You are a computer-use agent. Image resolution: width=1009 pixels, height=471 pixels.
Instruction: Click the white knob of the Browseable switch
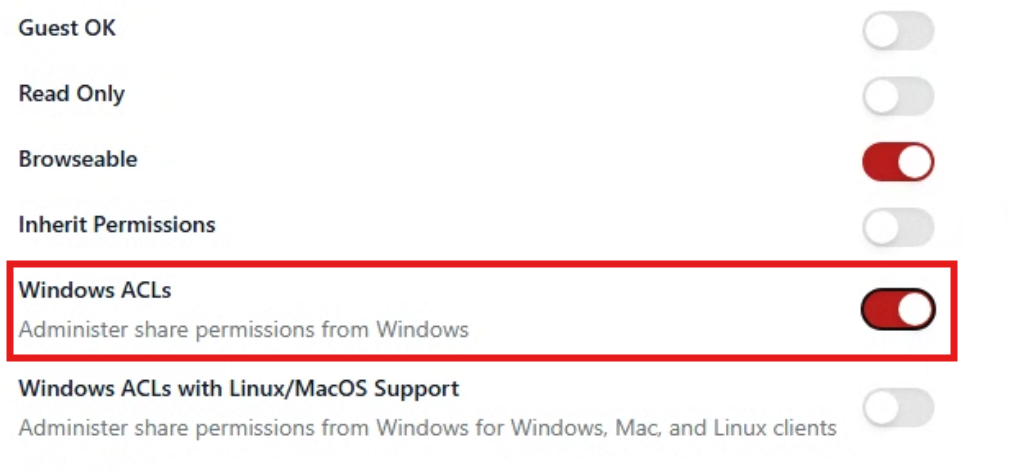click(915, 162)
